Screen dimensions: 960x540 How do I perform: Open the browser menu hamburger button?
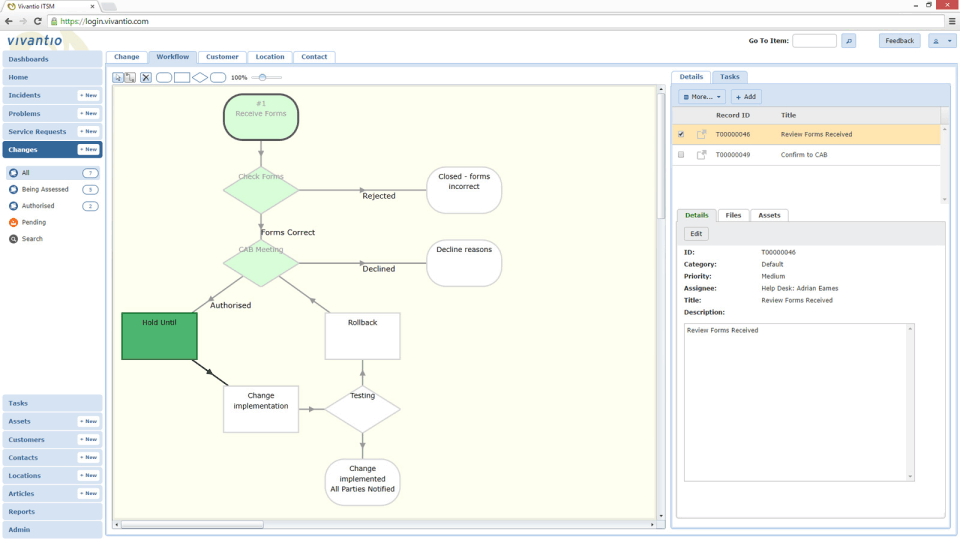point(952,21)
